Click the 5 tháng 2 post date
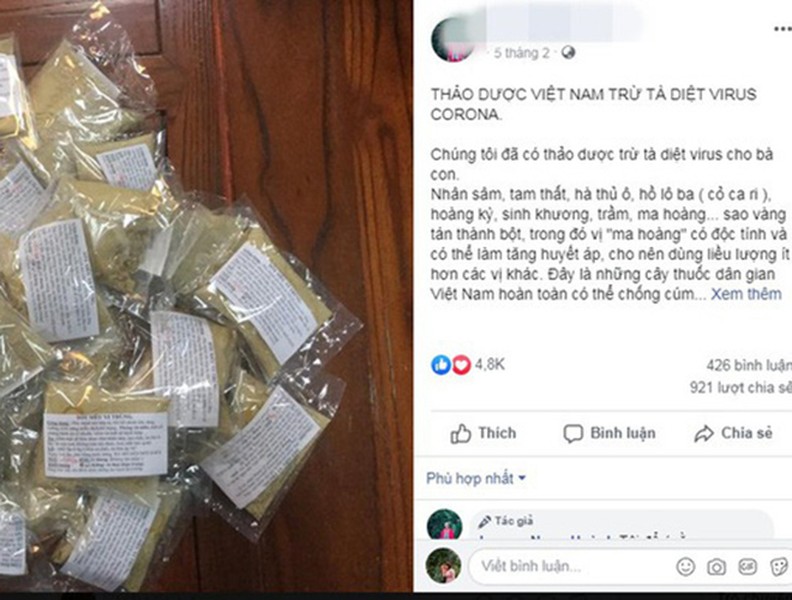Image resolution: width=792 pixels, height=600 pixels. 522,53
